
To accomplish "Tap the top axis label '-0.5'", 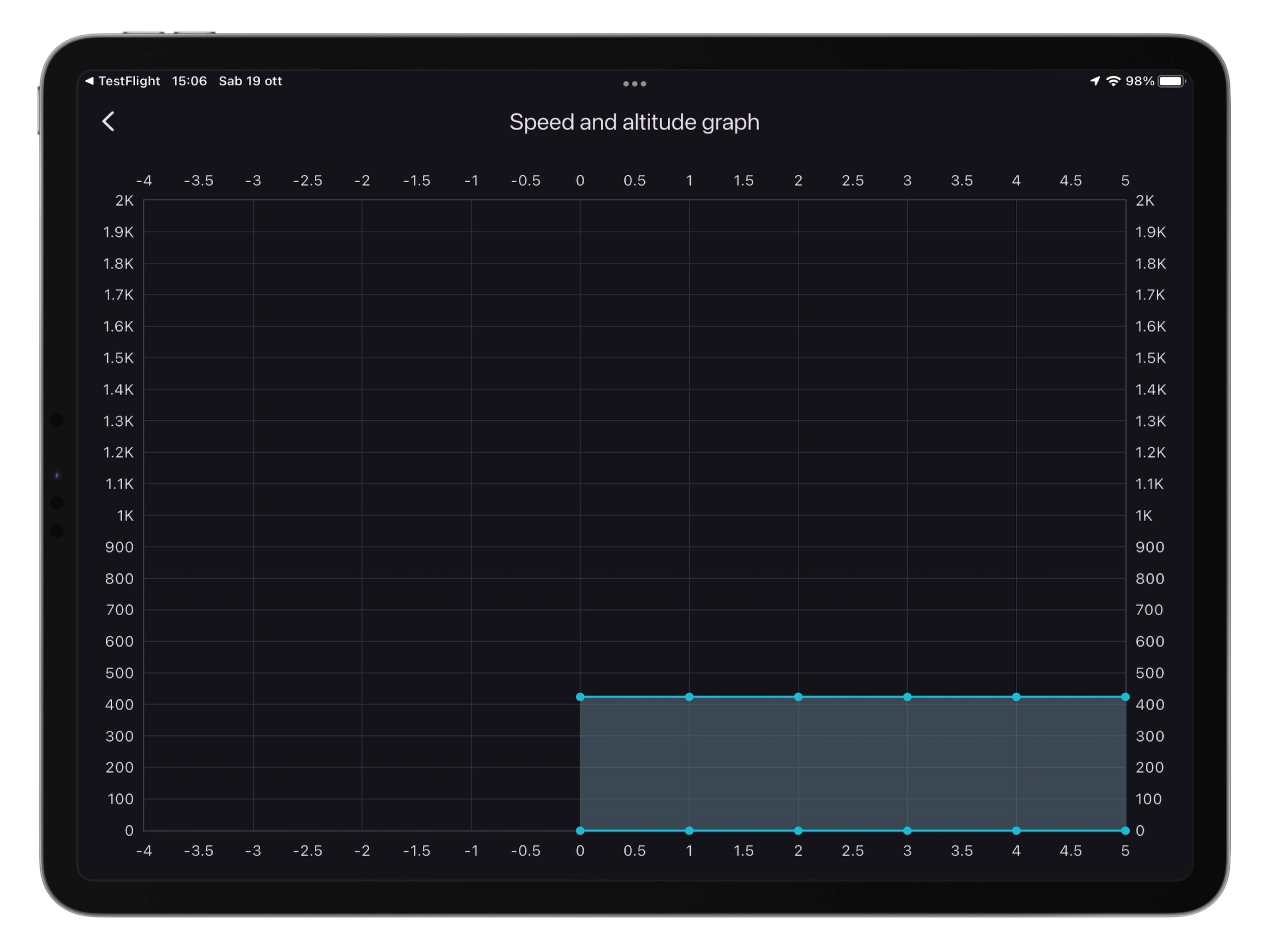I will click(x=526, y=181).
